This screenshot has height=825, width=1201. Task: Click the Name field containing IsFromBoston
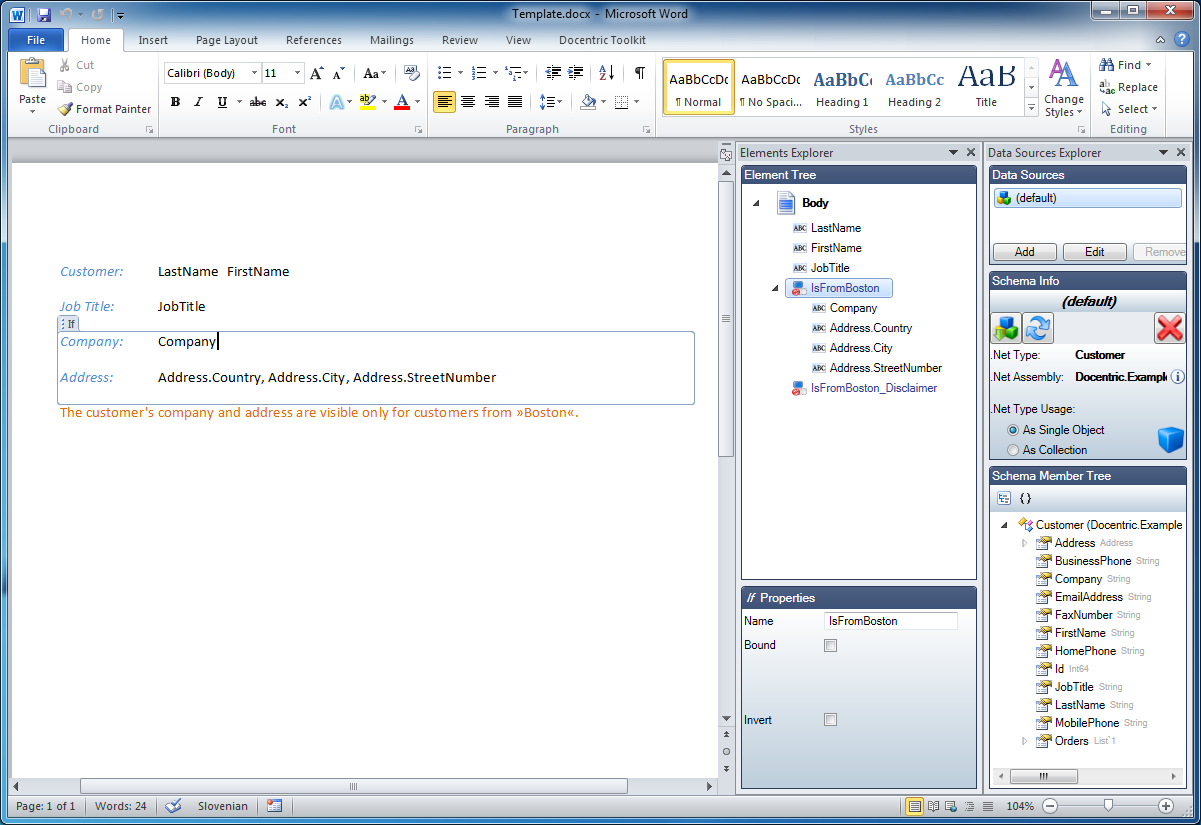point(891,621)
